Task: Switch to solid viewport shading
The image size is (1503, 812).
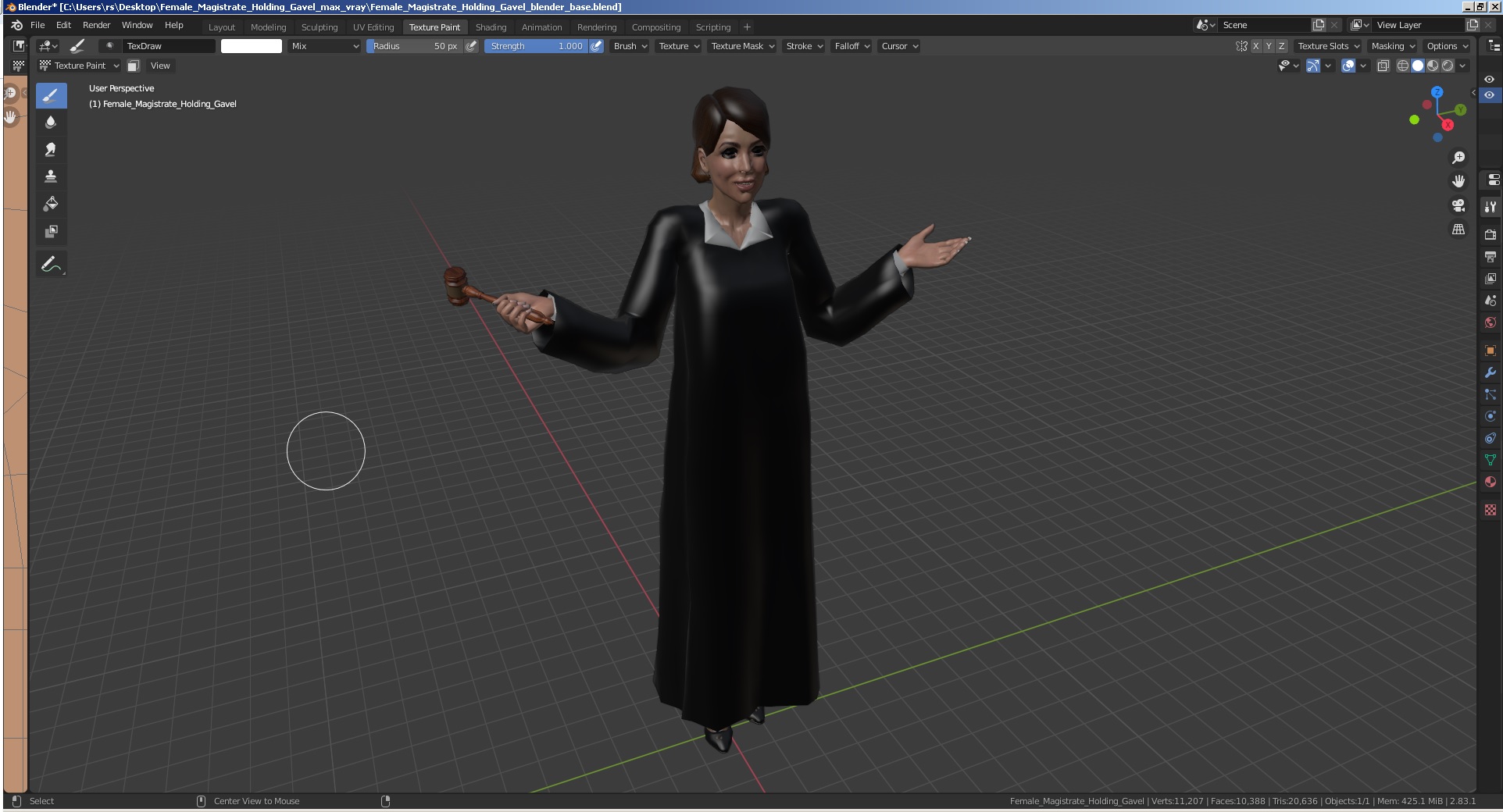Action: (x=1418, y=66)
